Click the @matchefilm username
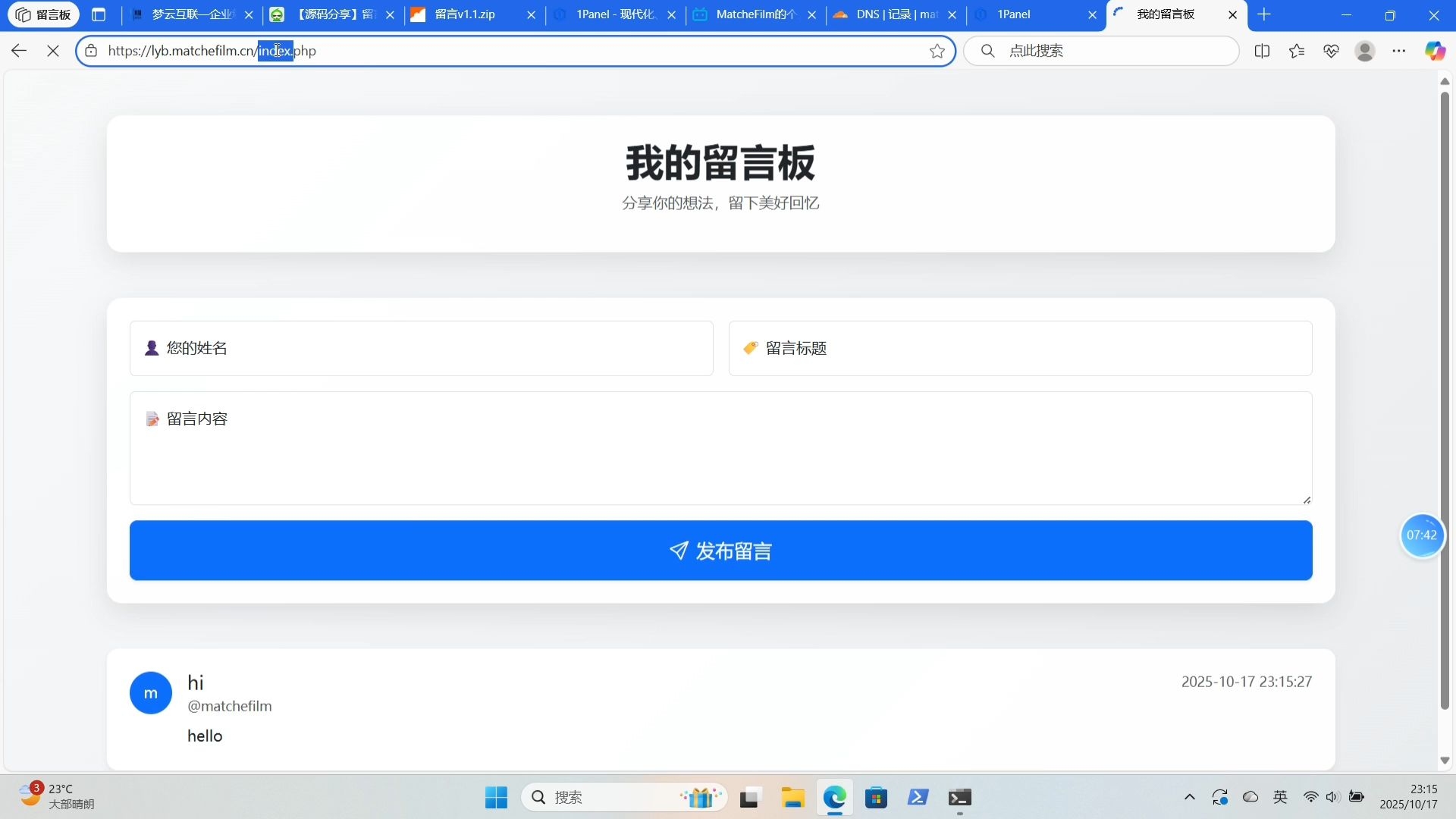Screen dimensions: 1456x819 pyautogui.click(x=230, y=706)
